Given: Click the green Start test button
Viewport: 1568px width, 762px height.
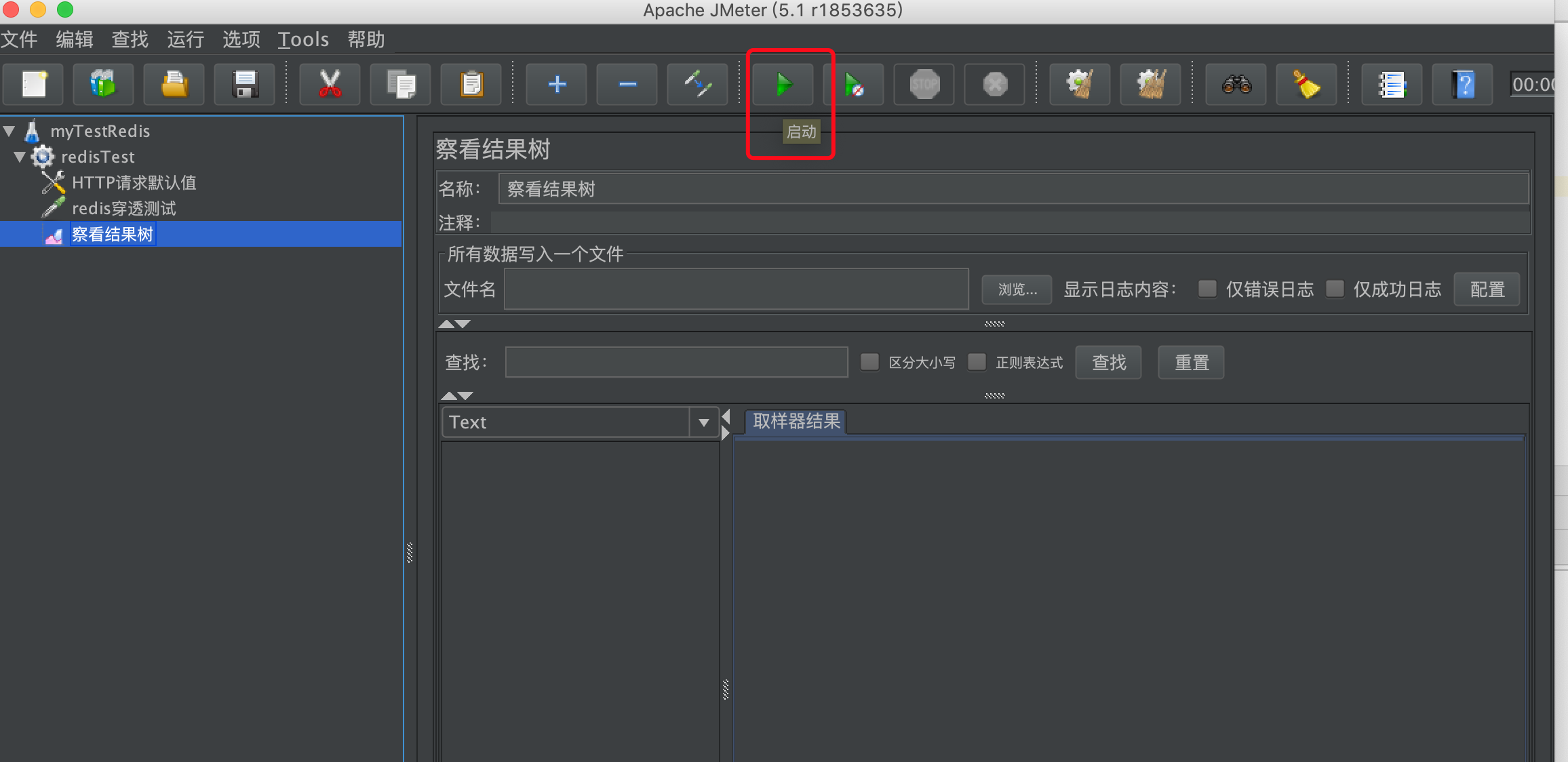Looking at the screenshot, I should click(x=783, y=85).
